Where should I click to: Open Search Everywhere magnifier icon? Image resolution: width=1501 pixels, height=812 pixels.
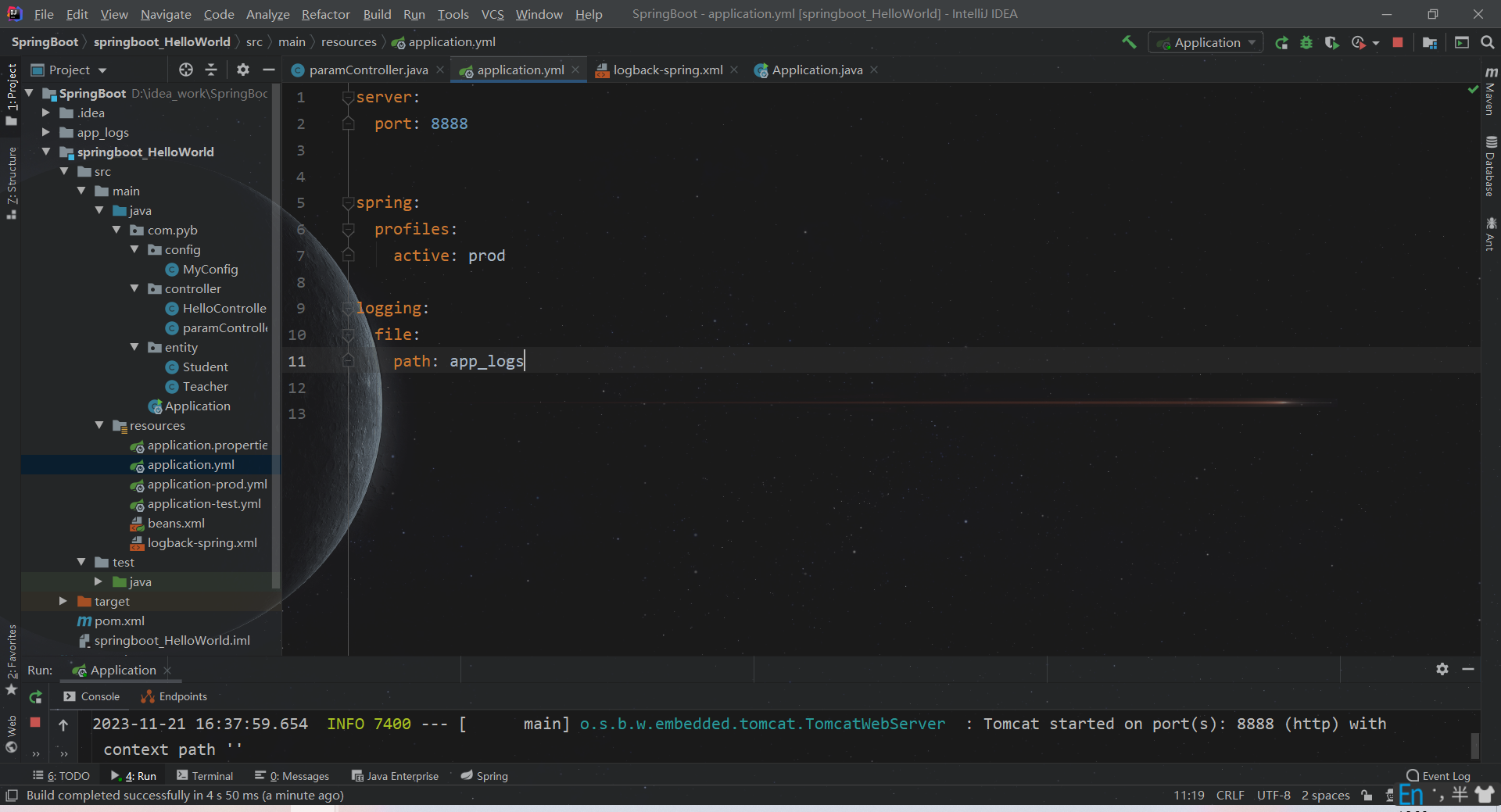coord(1488,43)
